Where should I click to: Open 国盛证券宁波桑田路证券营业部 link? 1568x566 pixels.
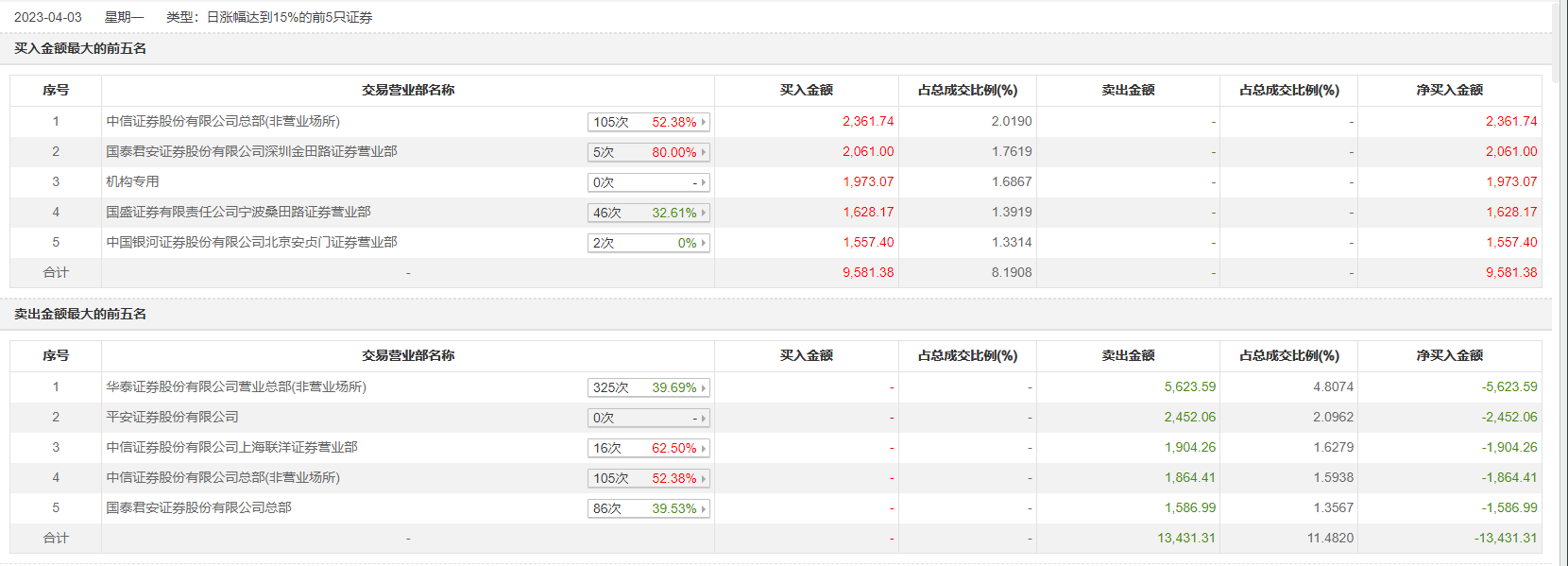[238, 212]
